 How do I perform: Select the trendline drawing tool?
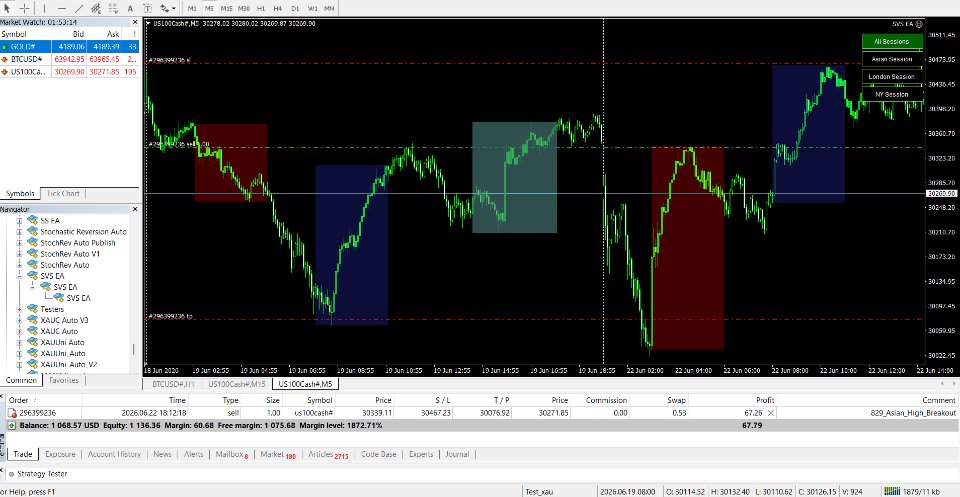click(x=79, y=8)
